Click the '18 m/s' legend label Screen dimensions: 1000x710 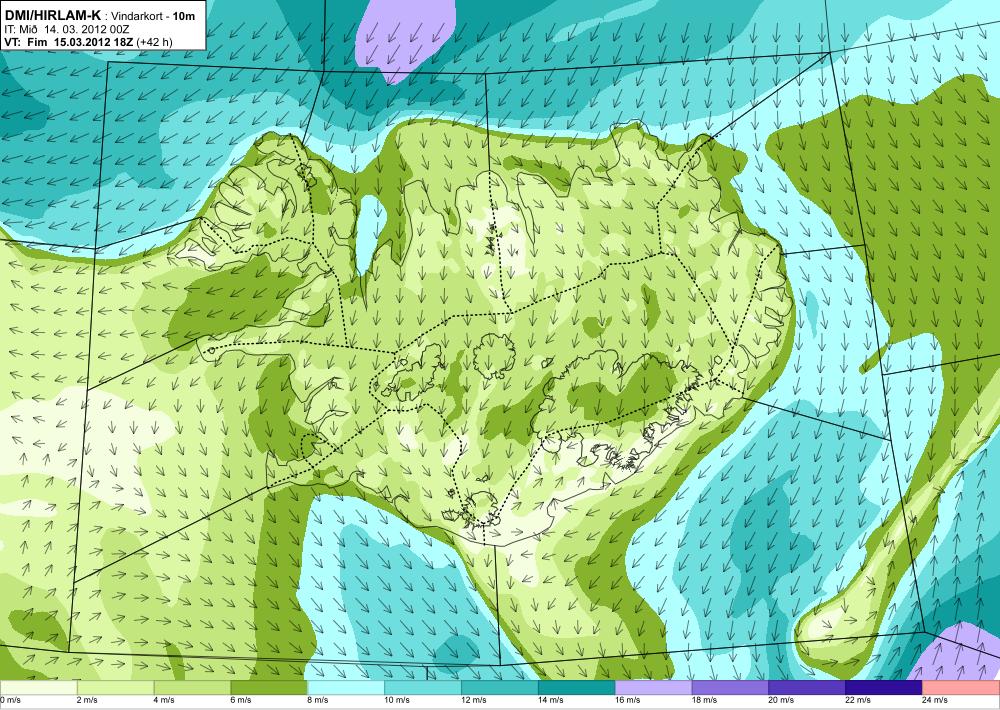[x=704, y=700]
